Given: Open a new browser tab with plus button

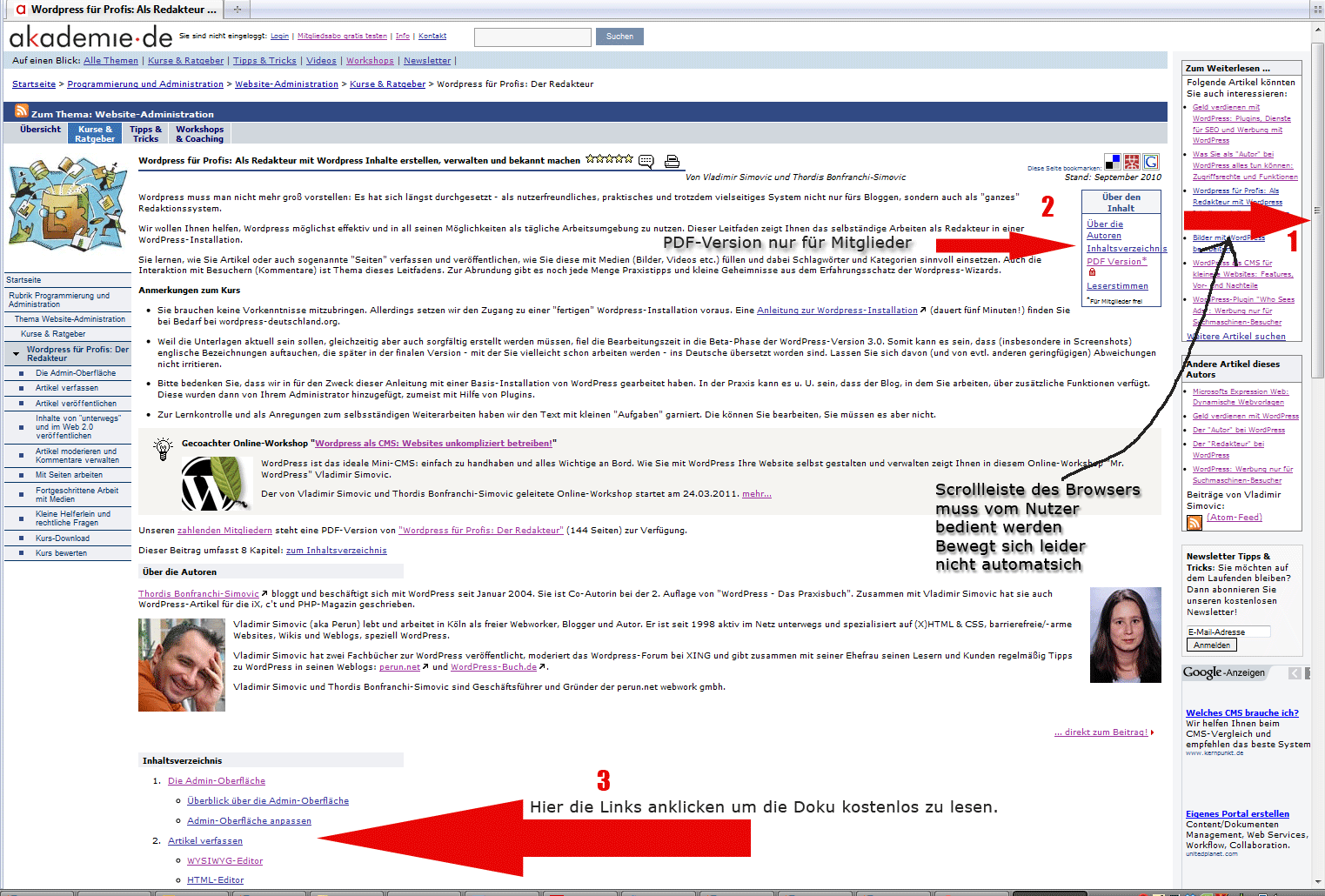Looking at the screenshot, I should pos(237,9).
